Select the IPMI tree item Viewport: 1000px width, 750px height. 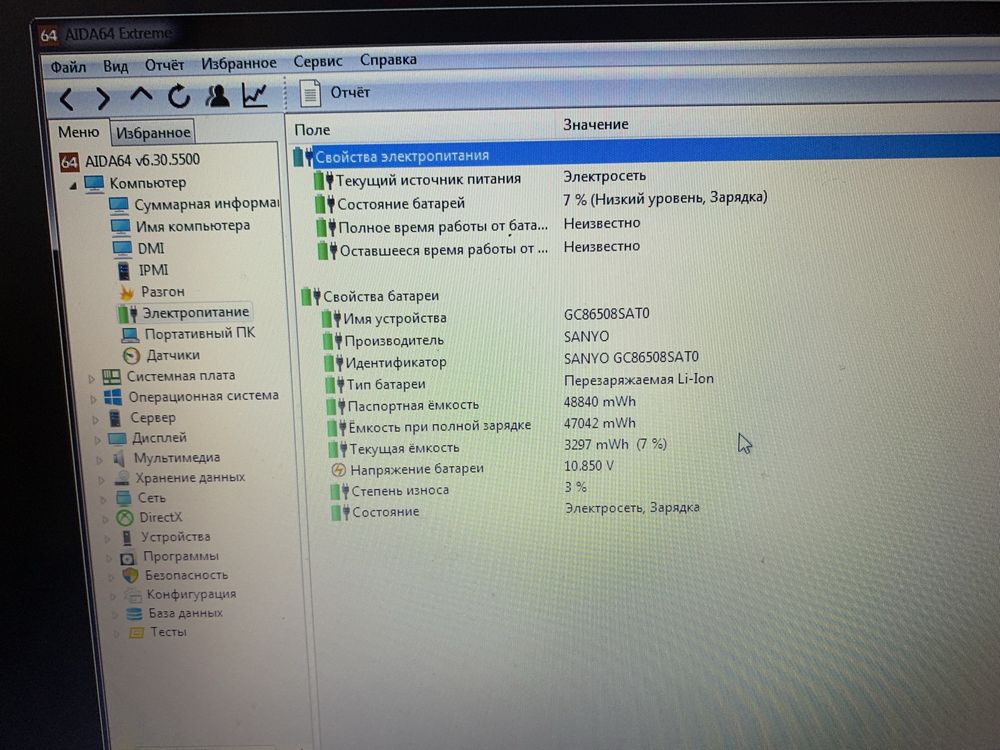[x=153, y=270]
